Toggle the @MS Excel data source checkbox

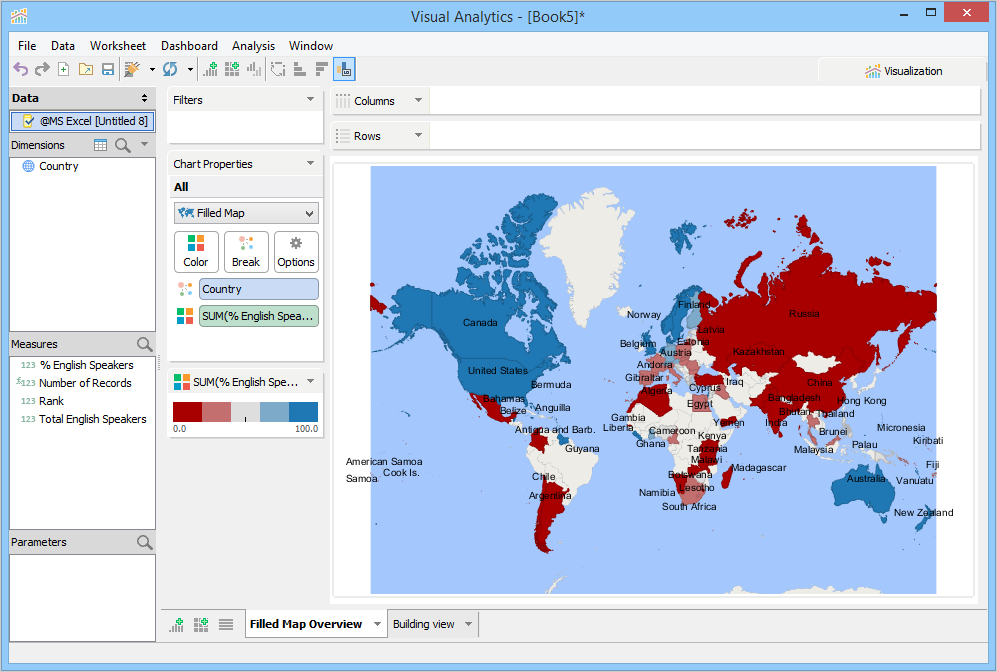pyautogui.click(x=28, y=121)
